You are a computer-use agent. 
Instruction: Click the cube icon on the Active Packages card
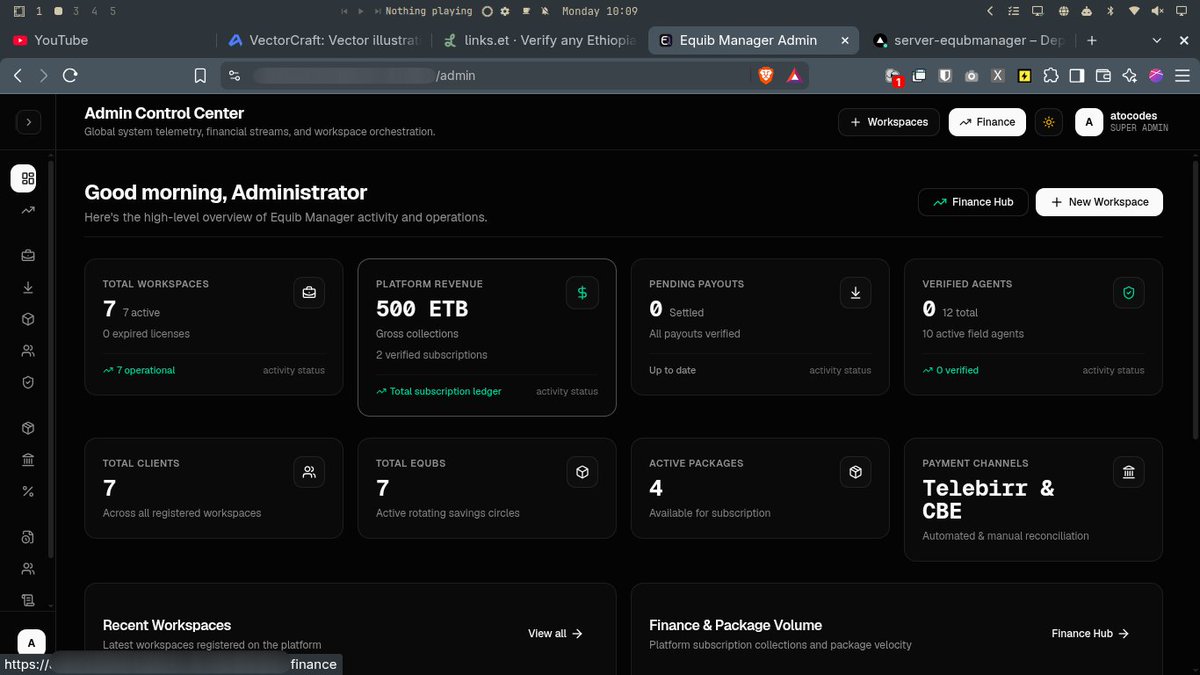855,472
